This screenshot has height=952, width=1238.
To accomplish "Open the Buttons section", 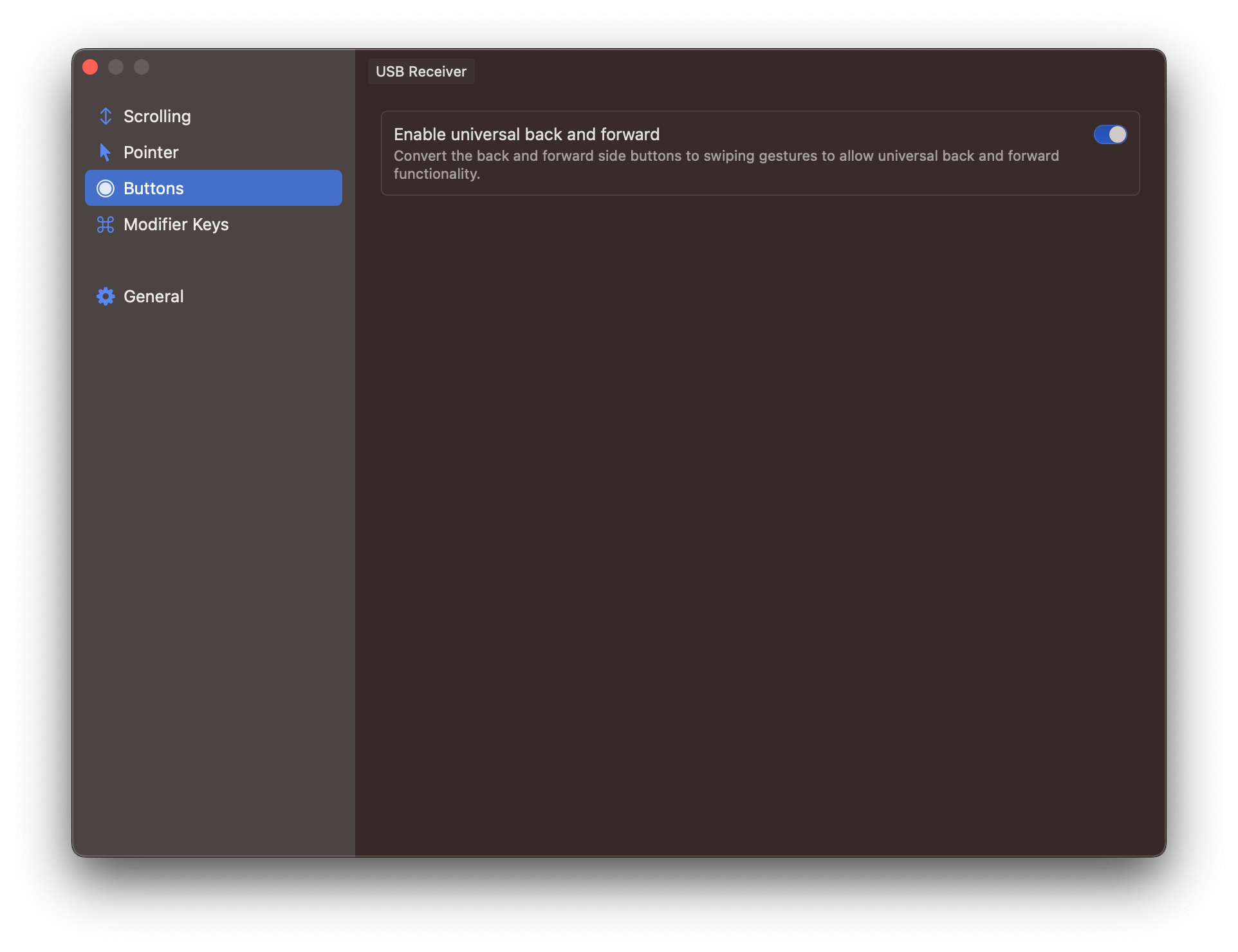I will 154,188.
